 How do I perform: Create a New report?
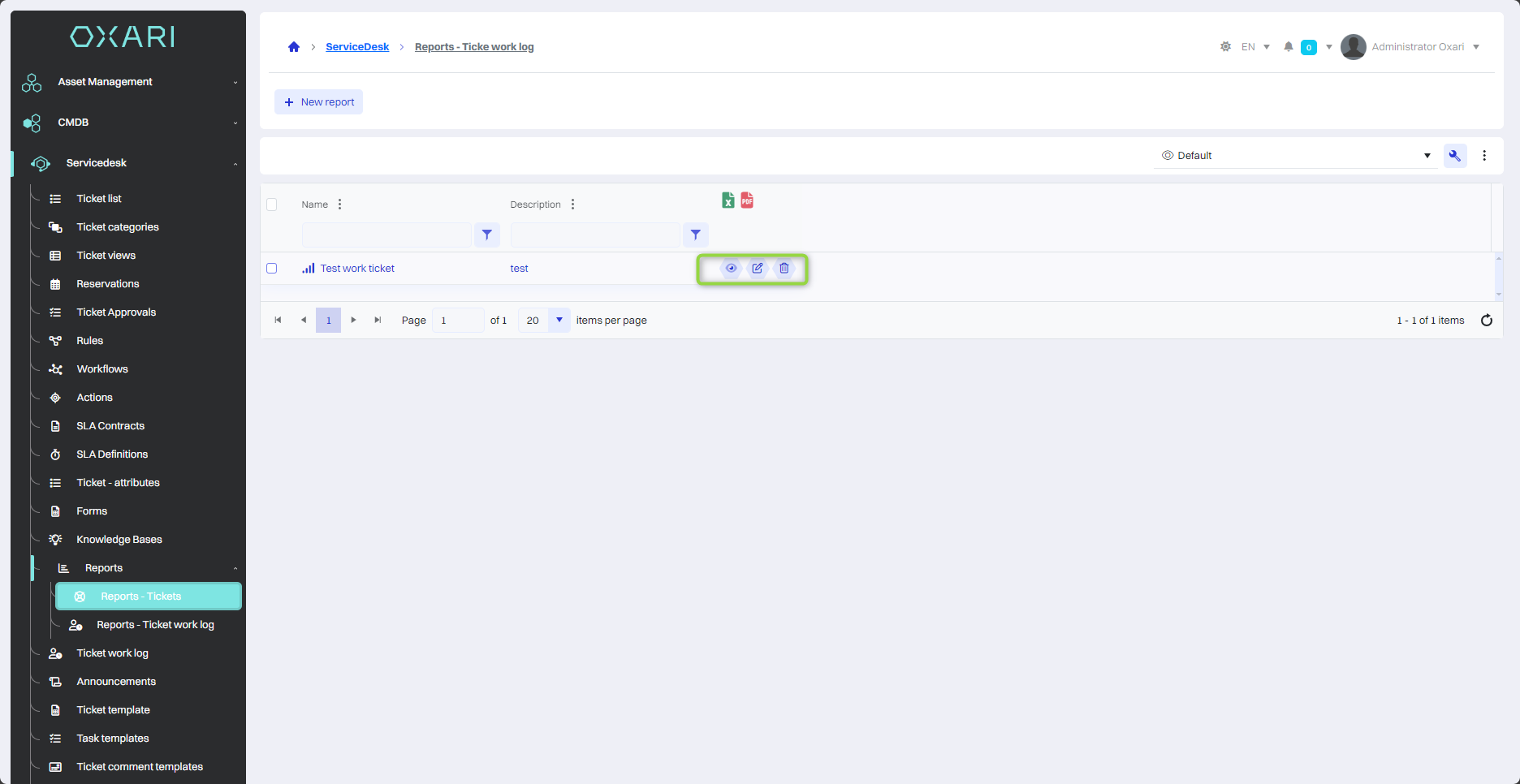click(319, 102)
